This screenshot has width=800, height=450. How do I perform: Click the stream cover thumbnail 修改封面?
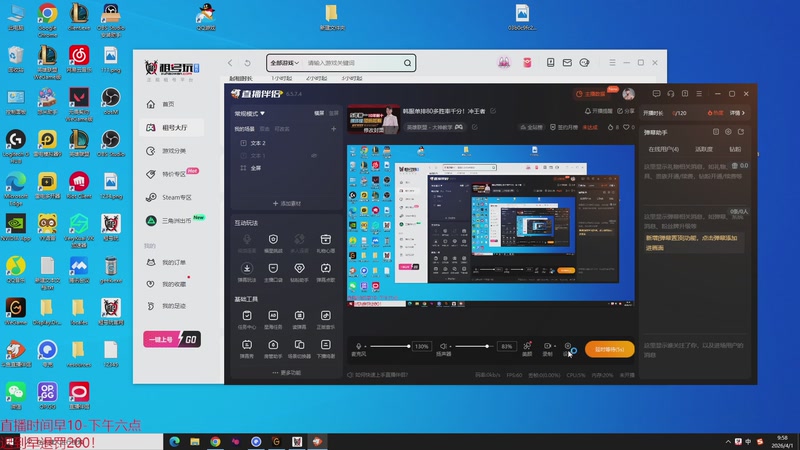click(373, 119)
